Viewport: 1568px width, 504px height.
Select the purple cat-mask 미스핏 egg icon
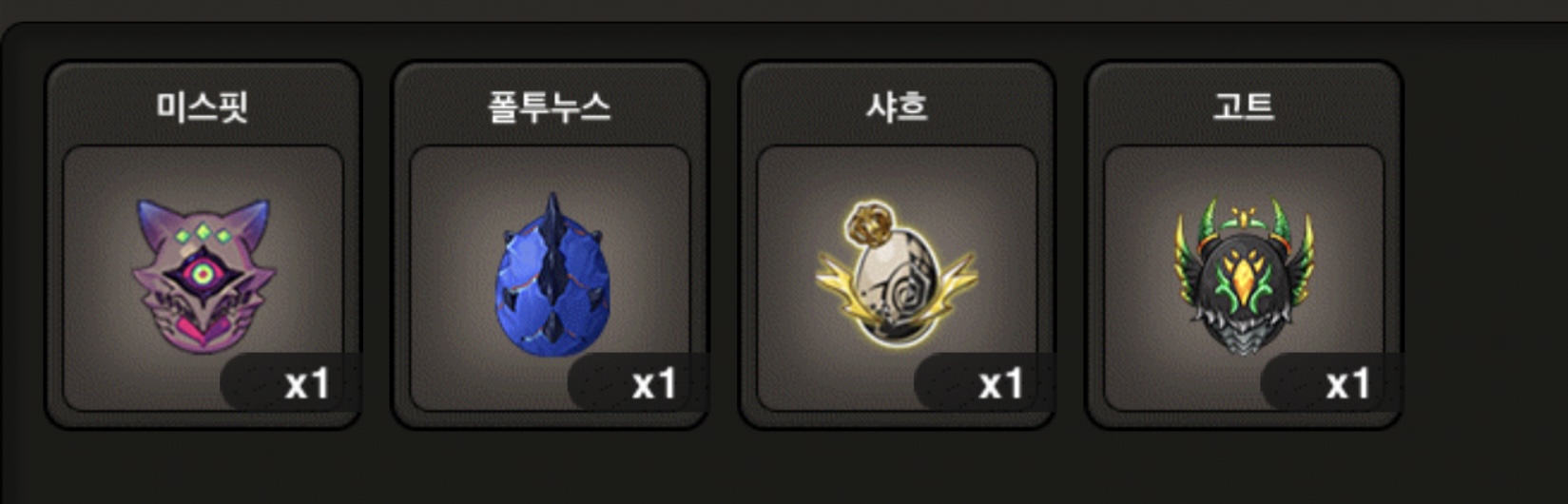click(x=203, y=277)
